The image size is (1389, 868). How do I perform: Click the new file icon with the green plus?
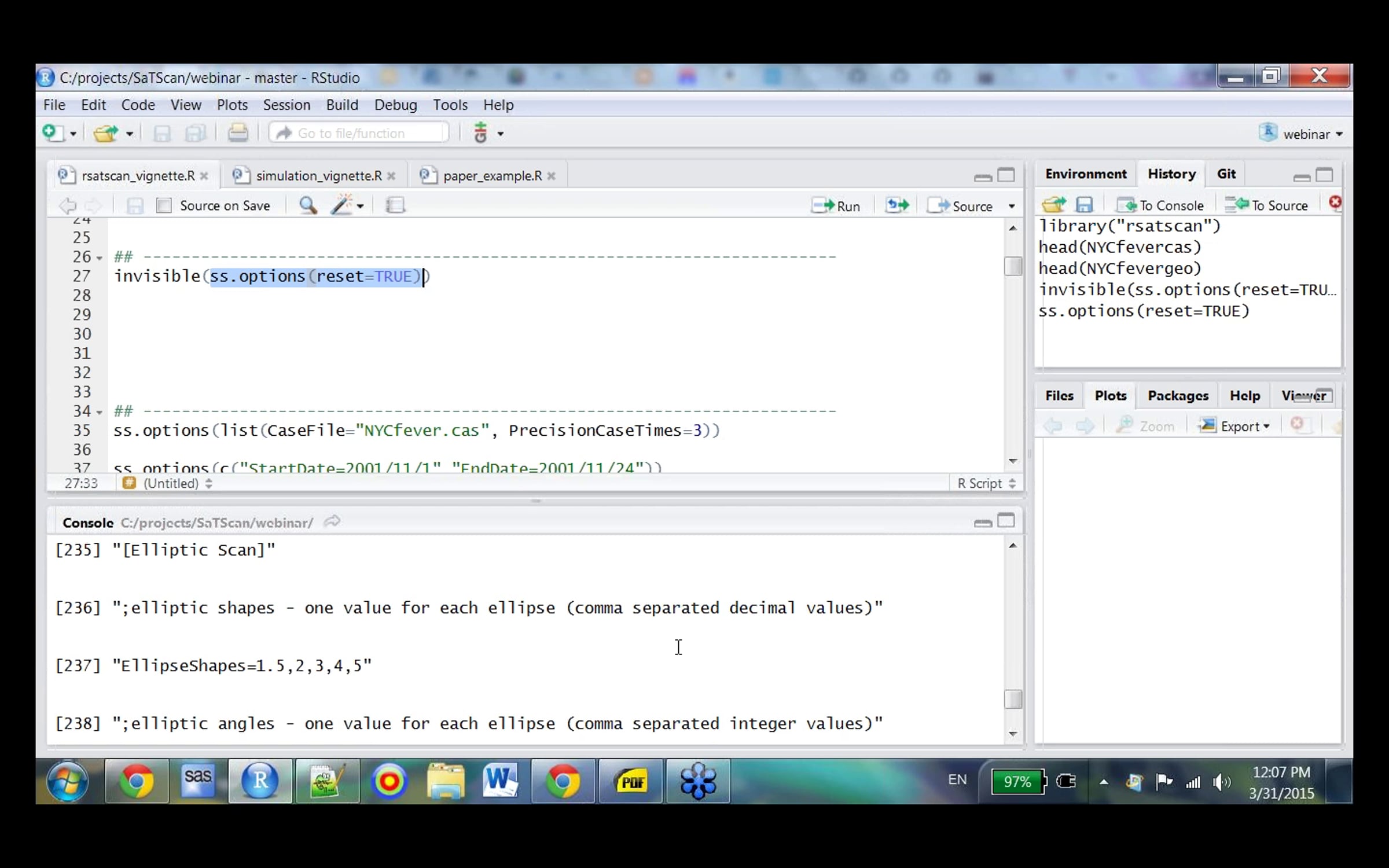pyautogui.click(x=53, y=133)
